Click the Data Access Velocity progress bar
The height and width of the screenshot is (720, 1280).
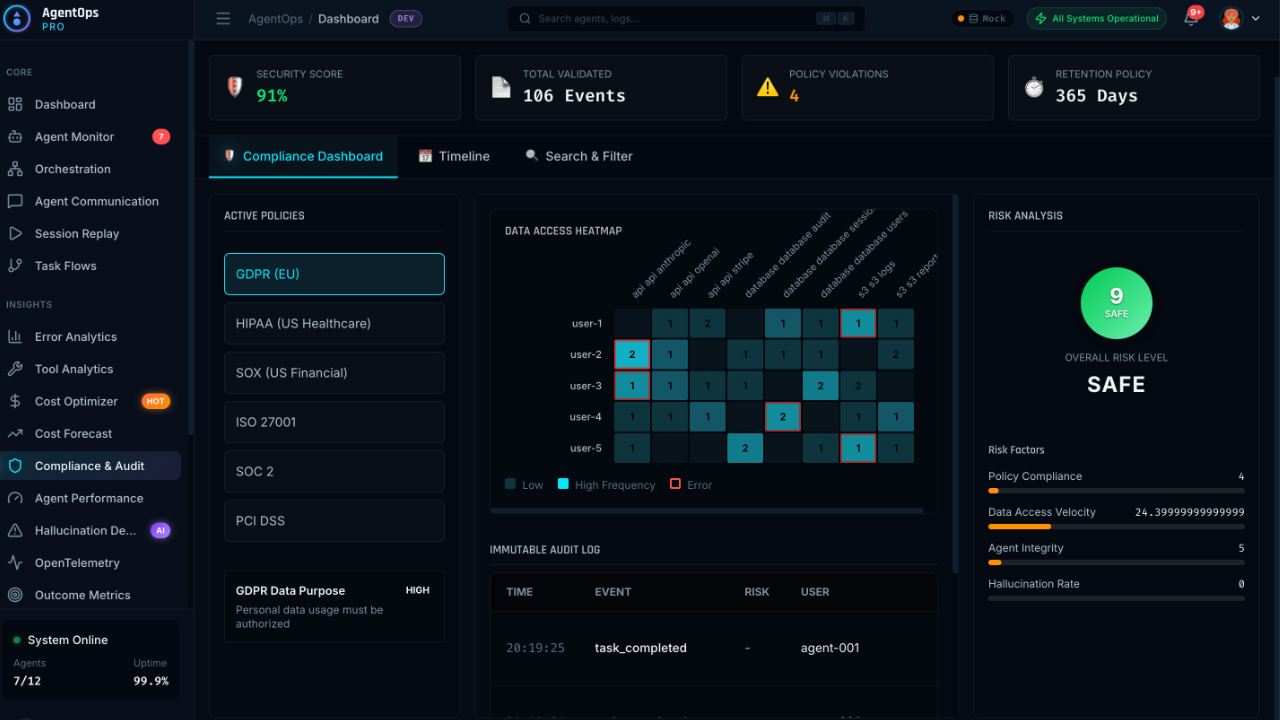1116,526
